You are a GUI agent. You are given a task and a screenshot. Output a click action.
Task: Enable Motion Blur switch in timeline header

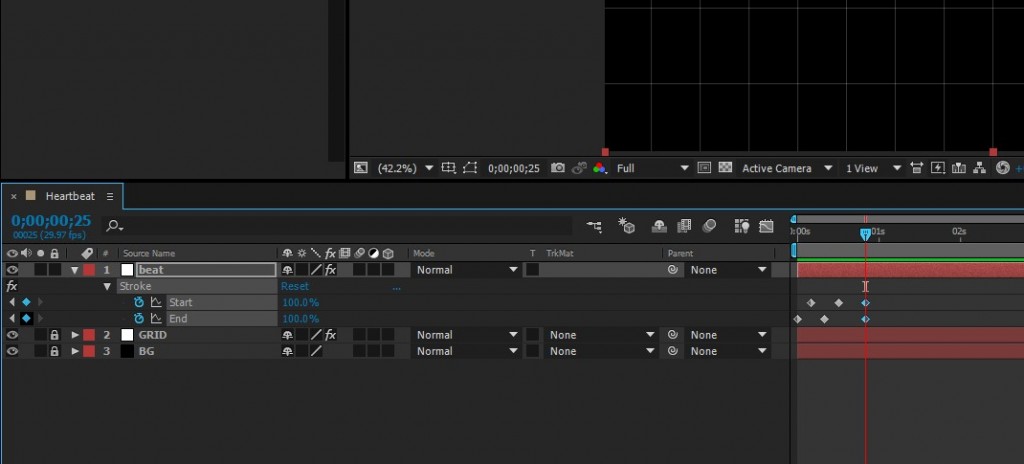coord(709,226)
